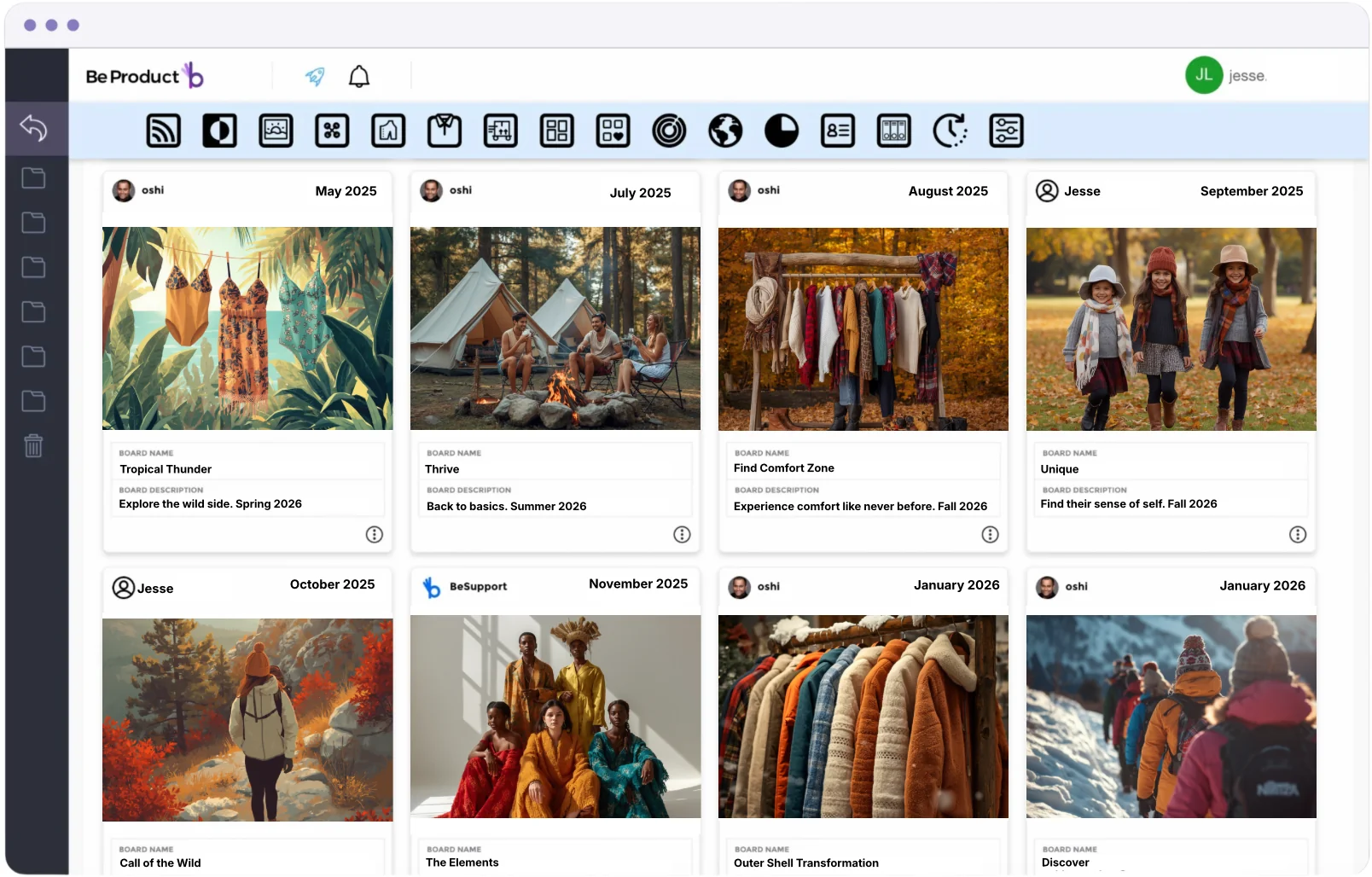1372x877 pixels.
Task: Click the Tropical Thunder board name field
Action: pyautogui.click(x=247, y=462)
